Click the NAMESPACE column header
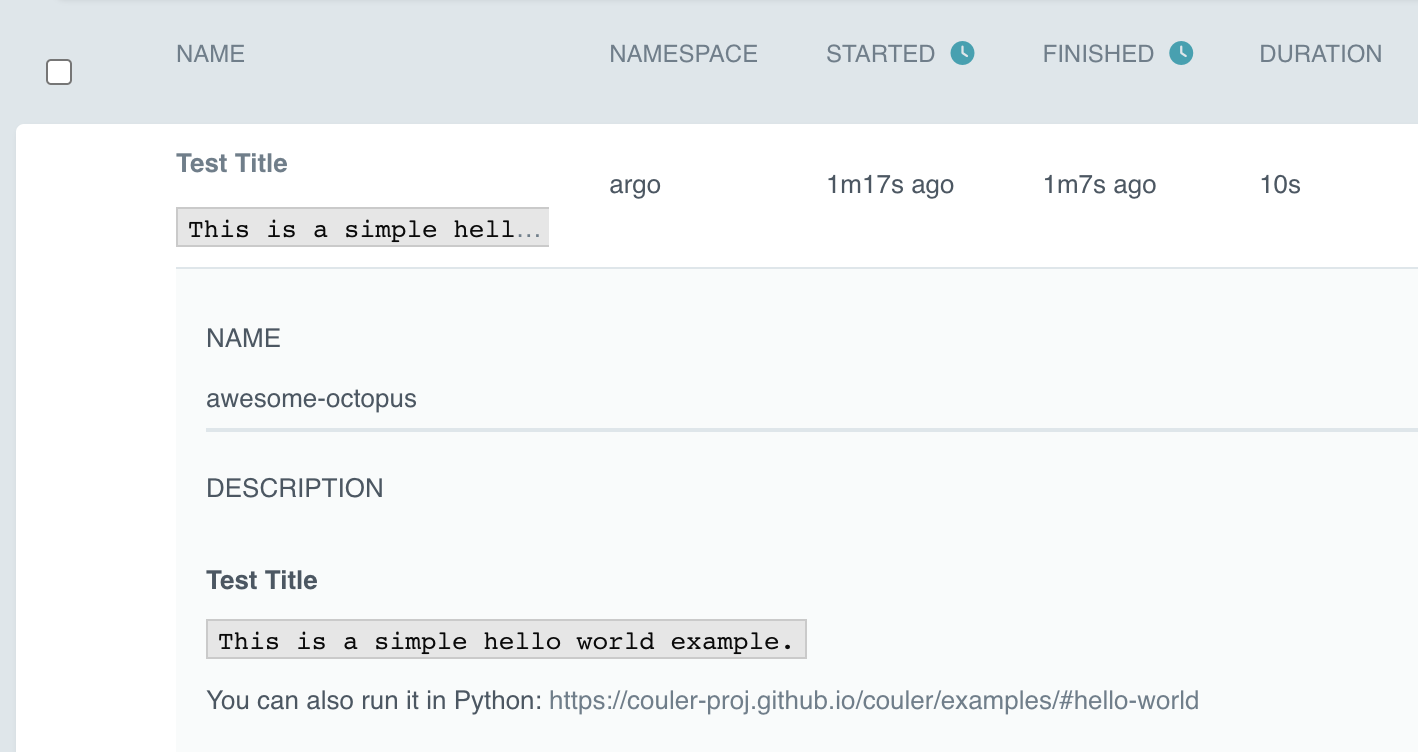The width and height of the screenshot is (1418, 752). coord(683,54)
